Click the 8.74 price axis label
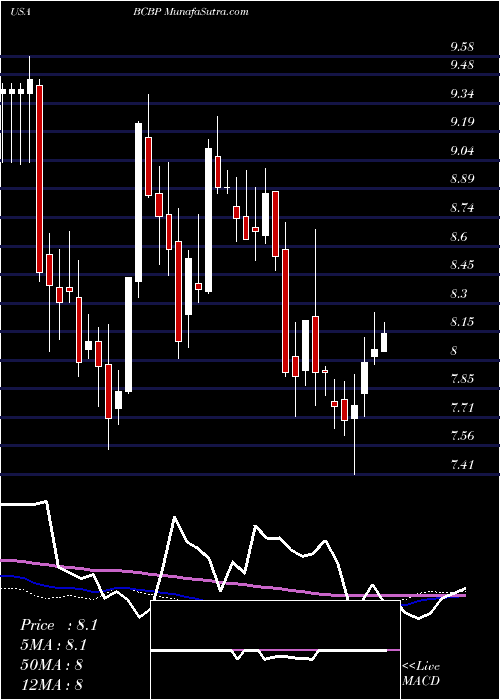Screen dimensions: 500x700 pyautogui.click(x=462, y=208)
